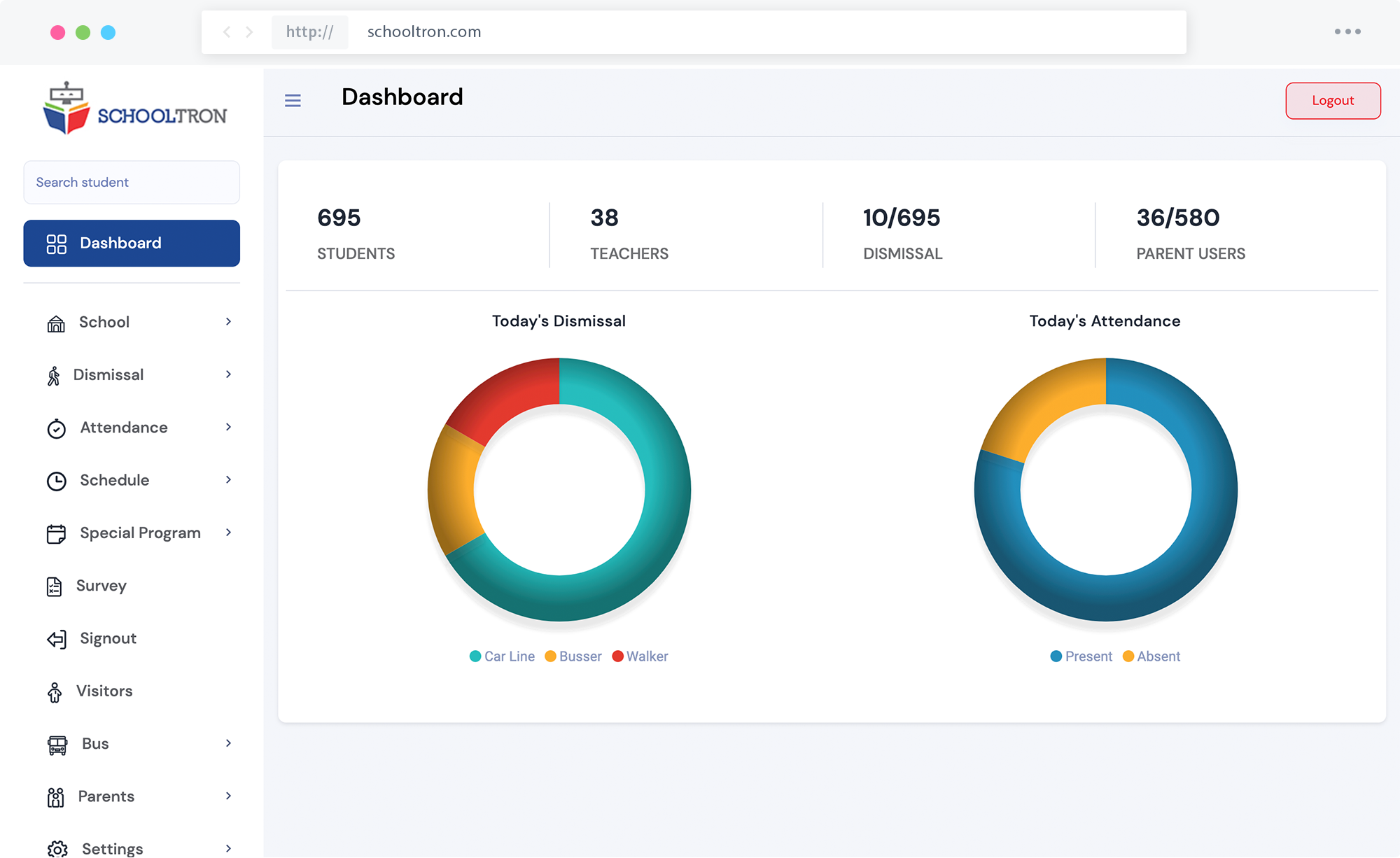
Task: Click the Visitors sidebar icon
Action: 55,690
